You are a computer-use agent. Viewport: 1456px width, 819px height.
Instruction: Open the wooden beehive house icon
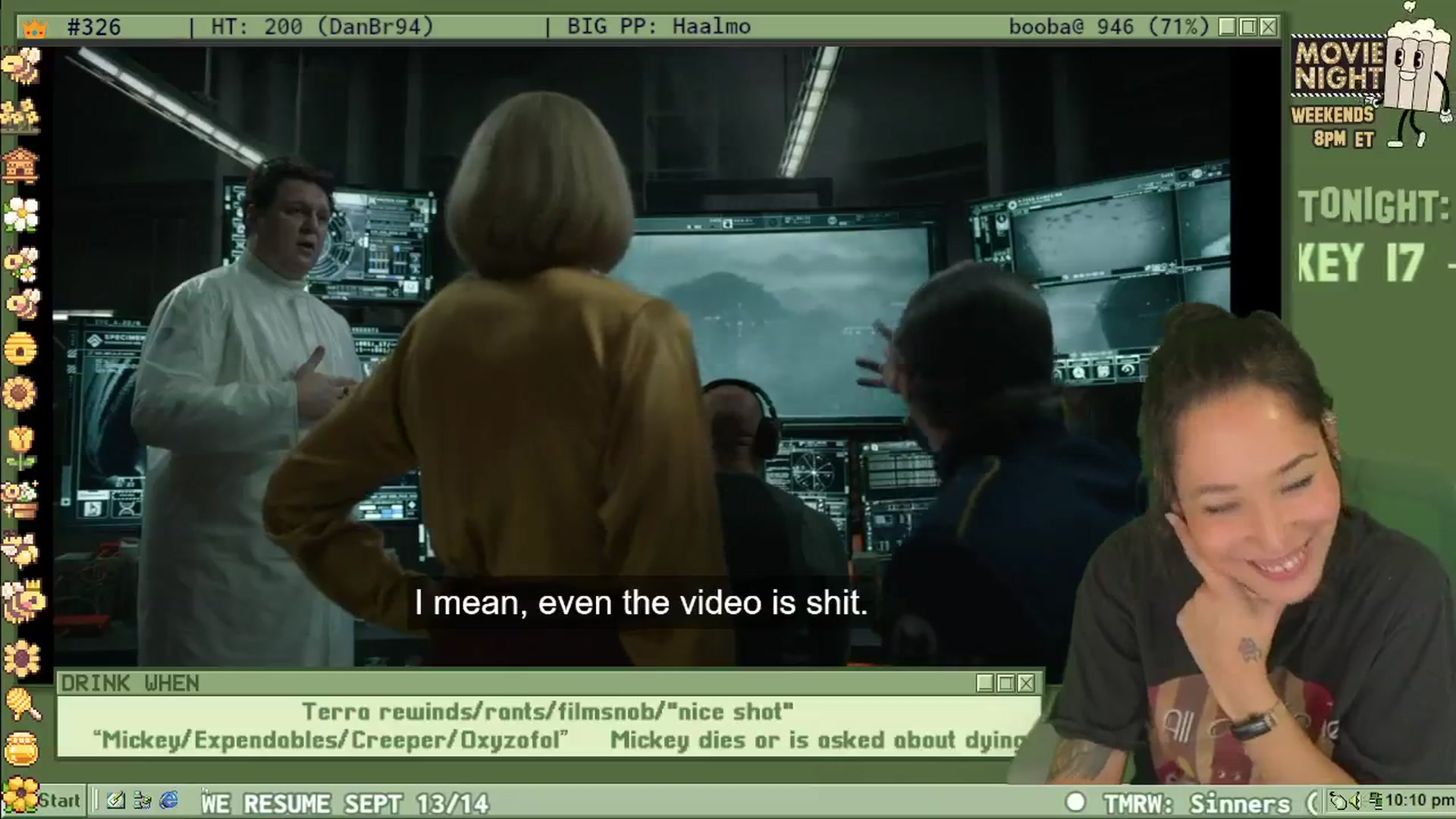click(x=21, y=165)
